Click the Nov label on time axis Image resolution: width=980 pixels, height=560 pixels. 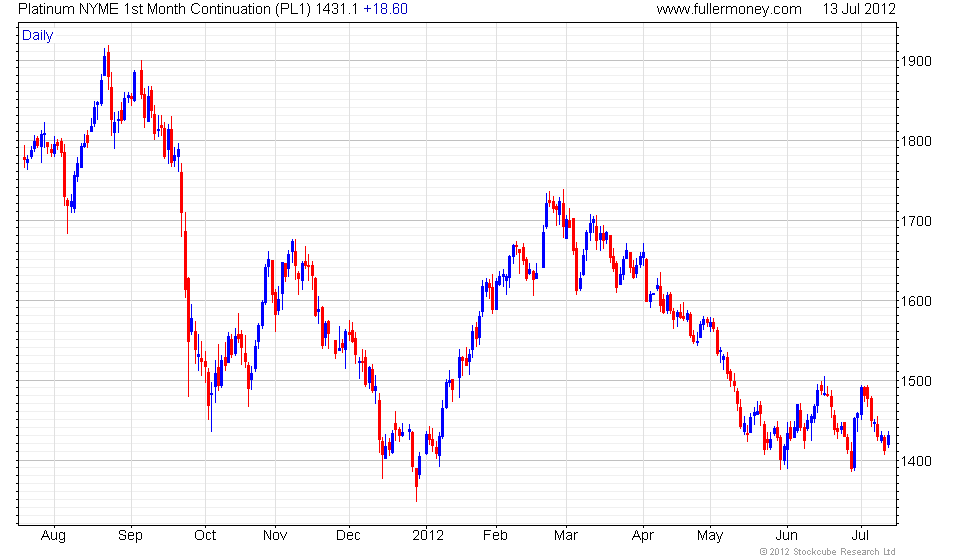[x=275, y=536]
